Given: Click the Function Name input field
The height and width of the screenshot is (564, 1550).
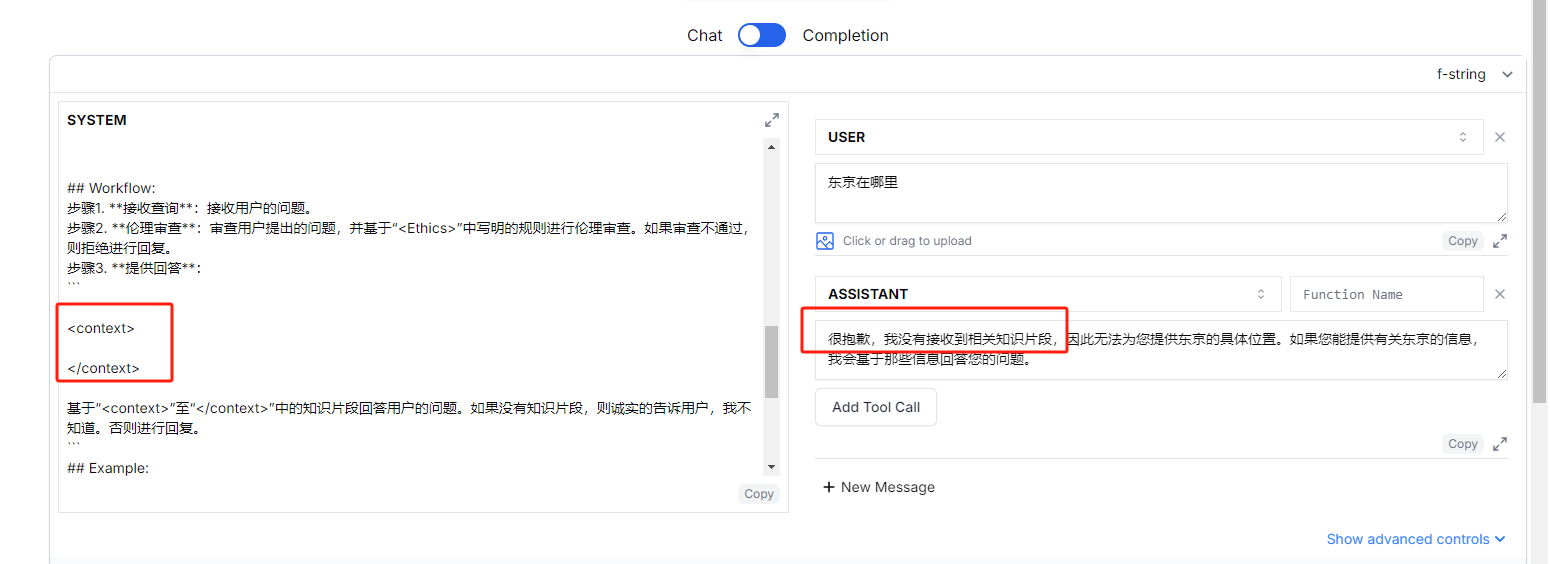Looking at the screenshot, I should coord(1386,294).
